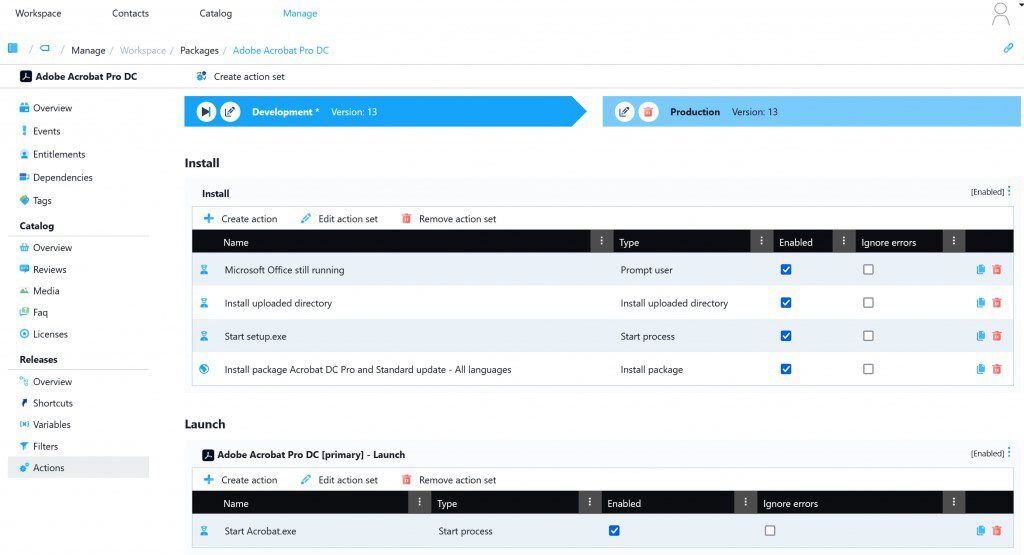
Task: Click Edit action set in the Install set
Action: [339, 219]
